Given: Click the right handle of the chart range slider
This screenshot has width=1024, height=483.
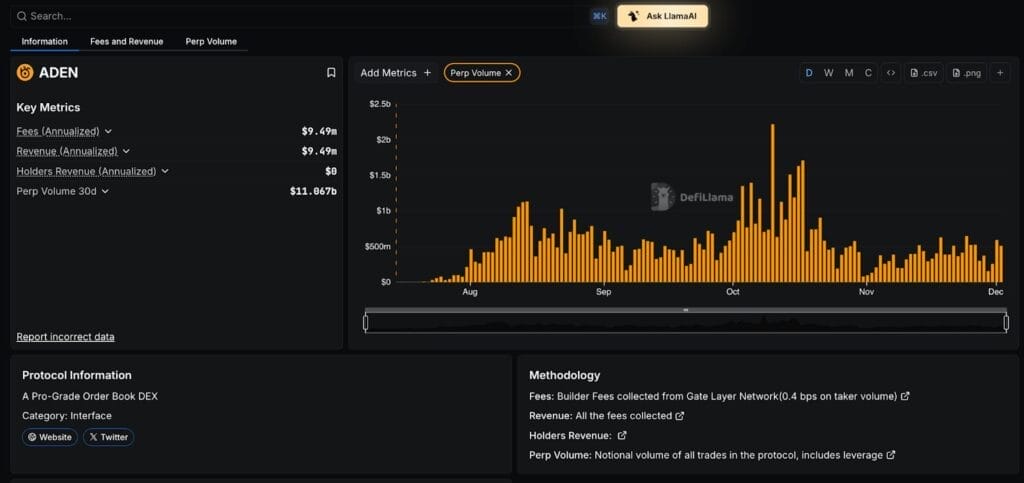Looking at the screenshot, I should pyautogui.click(x=1006, y=322).
